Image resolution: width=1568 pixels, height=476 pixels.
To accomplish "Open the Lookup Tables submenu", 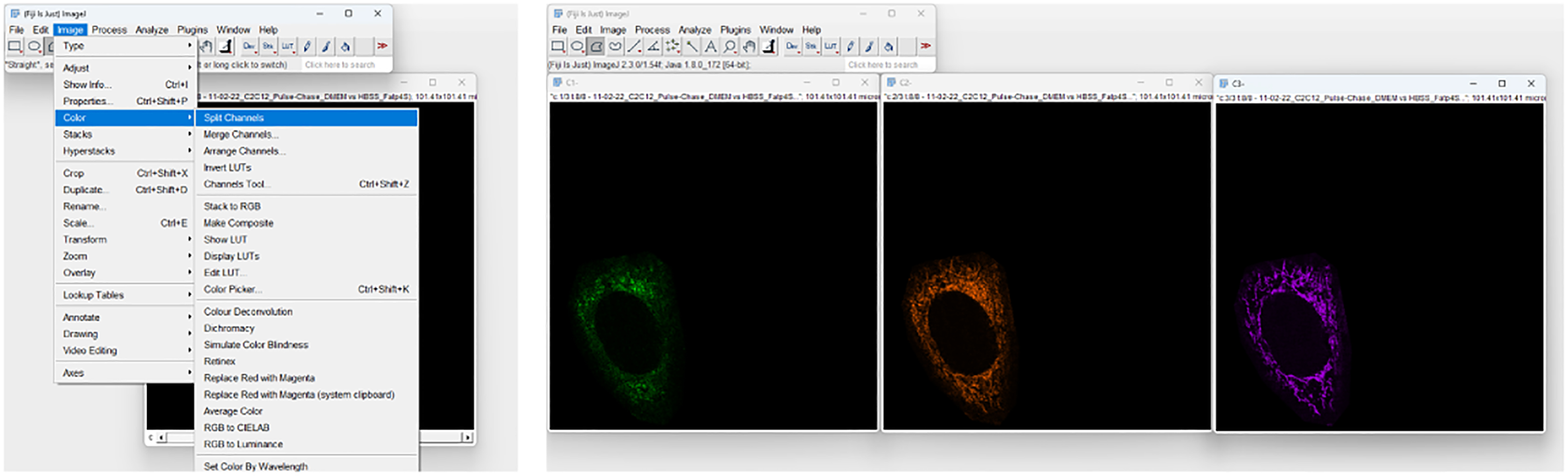I will coord(91,294).
